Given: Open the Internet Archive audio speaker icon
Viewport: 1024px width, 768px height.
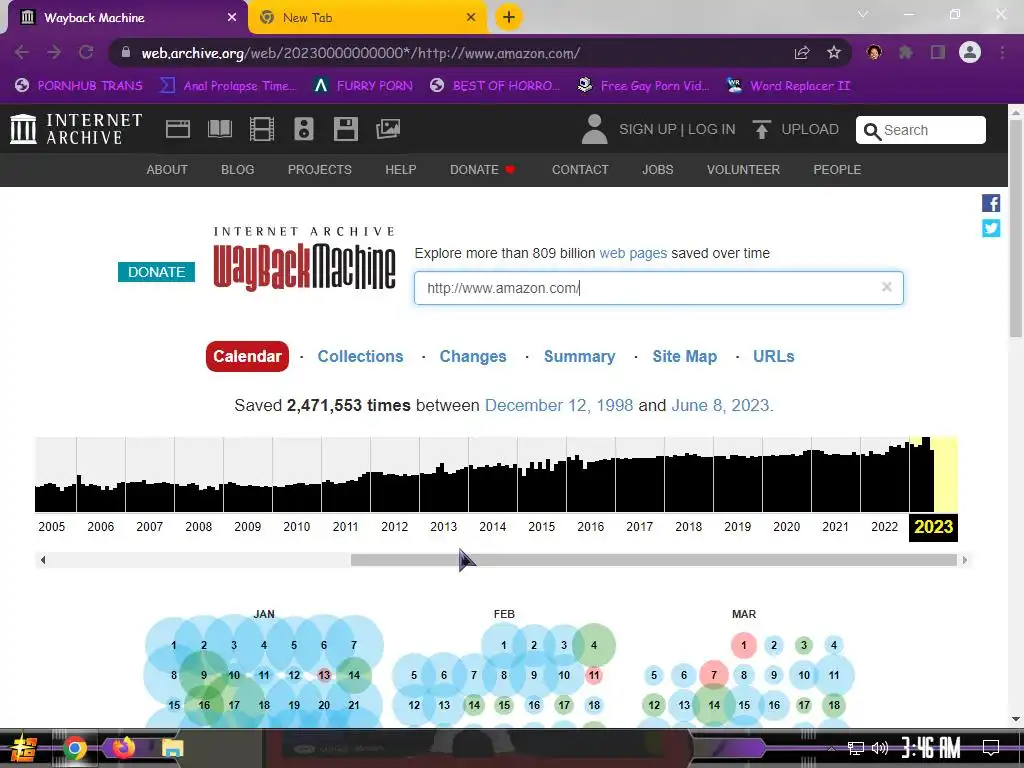Looking at the screenshot, I should (304, 129).
